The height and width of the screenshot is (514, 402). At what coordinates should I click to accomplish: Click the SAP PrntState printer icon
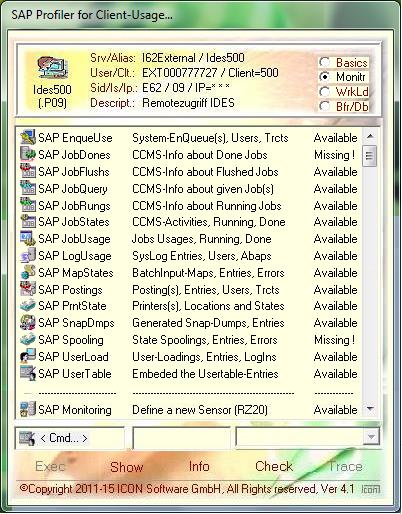[x=28, y=306]
